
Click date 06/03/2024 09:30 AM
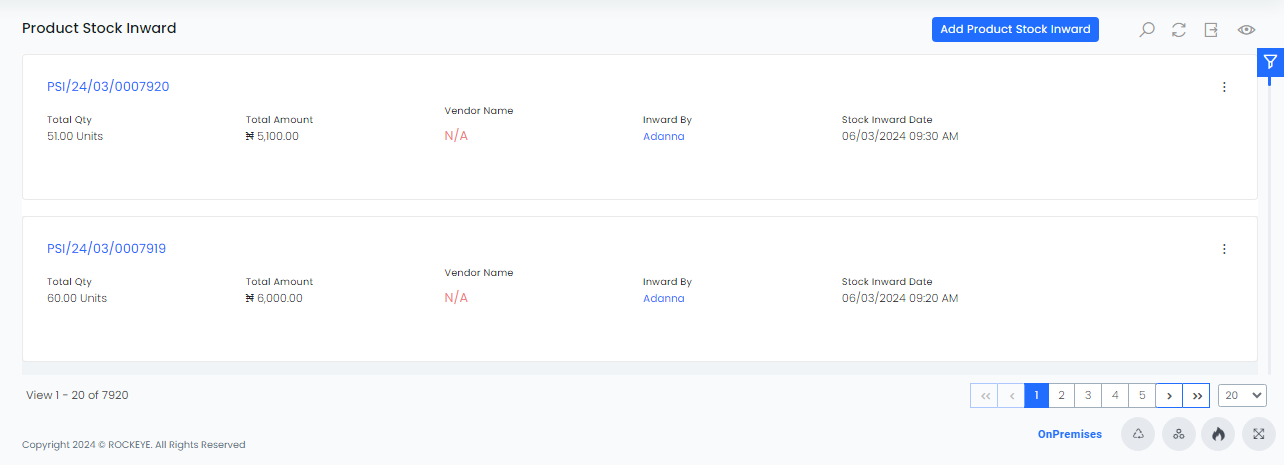pos(900,136)
